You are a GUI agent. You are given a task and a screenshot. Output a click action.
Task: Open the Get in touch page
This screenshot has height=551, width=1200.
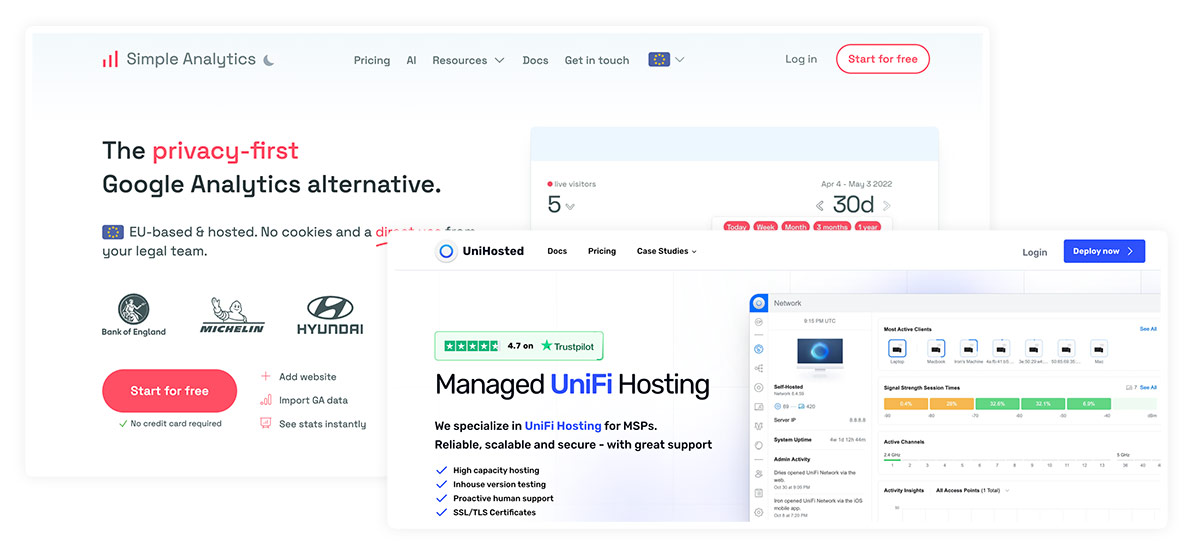(x=597, y=60)
